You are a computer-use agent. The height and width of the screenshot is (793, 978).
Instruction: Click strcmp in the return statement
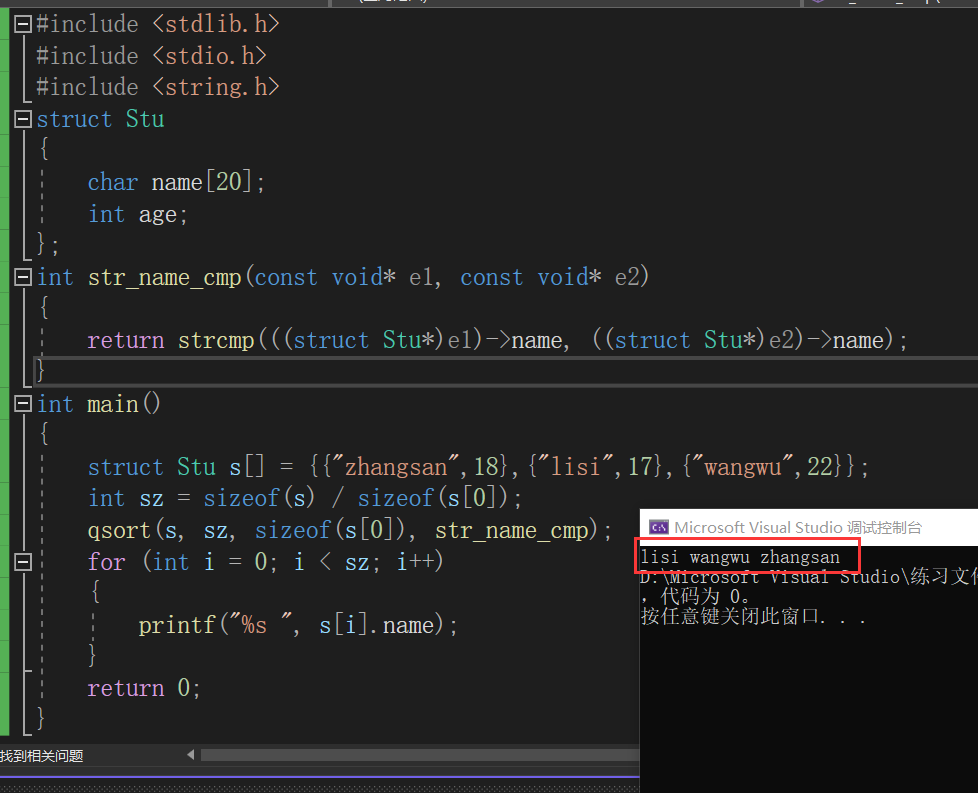click(216, 341)
